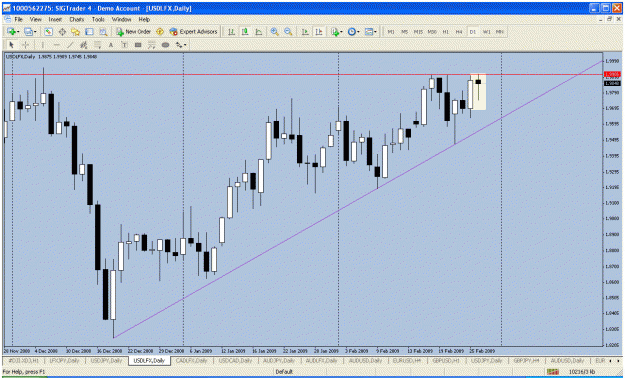Viewport: 625px width, 378px height.
Task: Click the Zoom Out magnifier icon
Action: 288,32
